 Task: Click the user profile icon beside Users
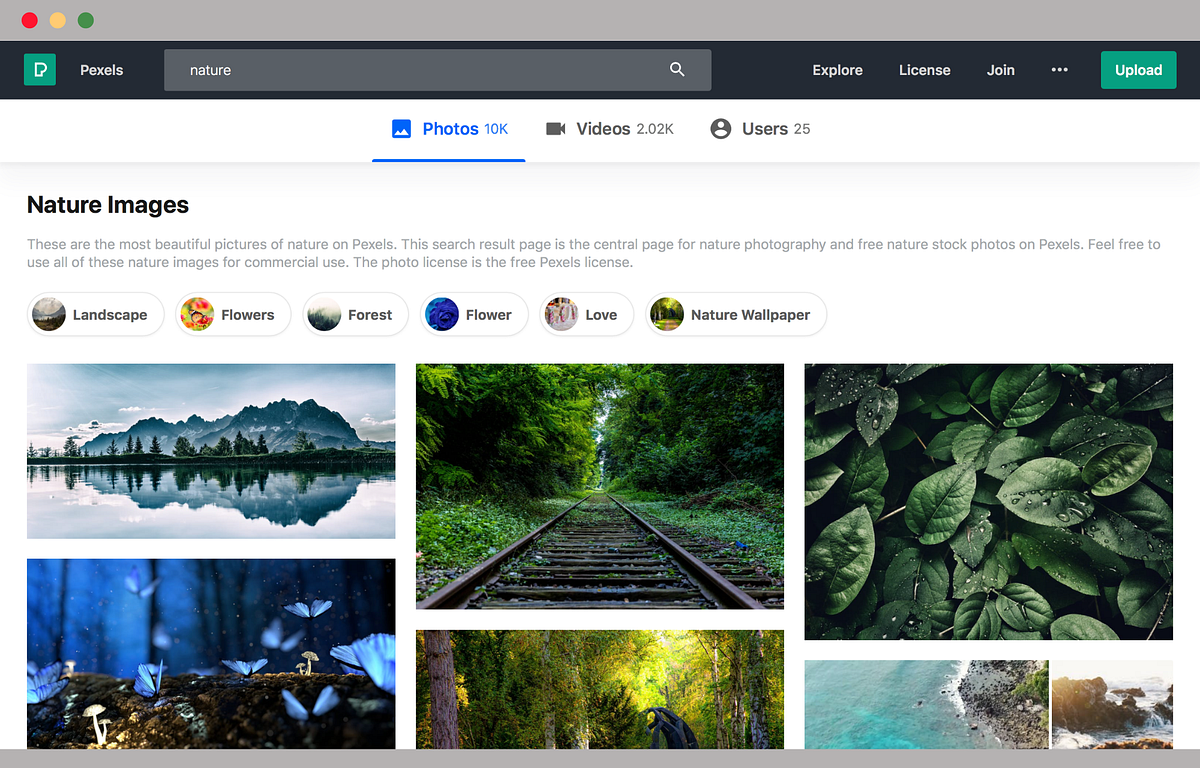click(x=720, y=128)
